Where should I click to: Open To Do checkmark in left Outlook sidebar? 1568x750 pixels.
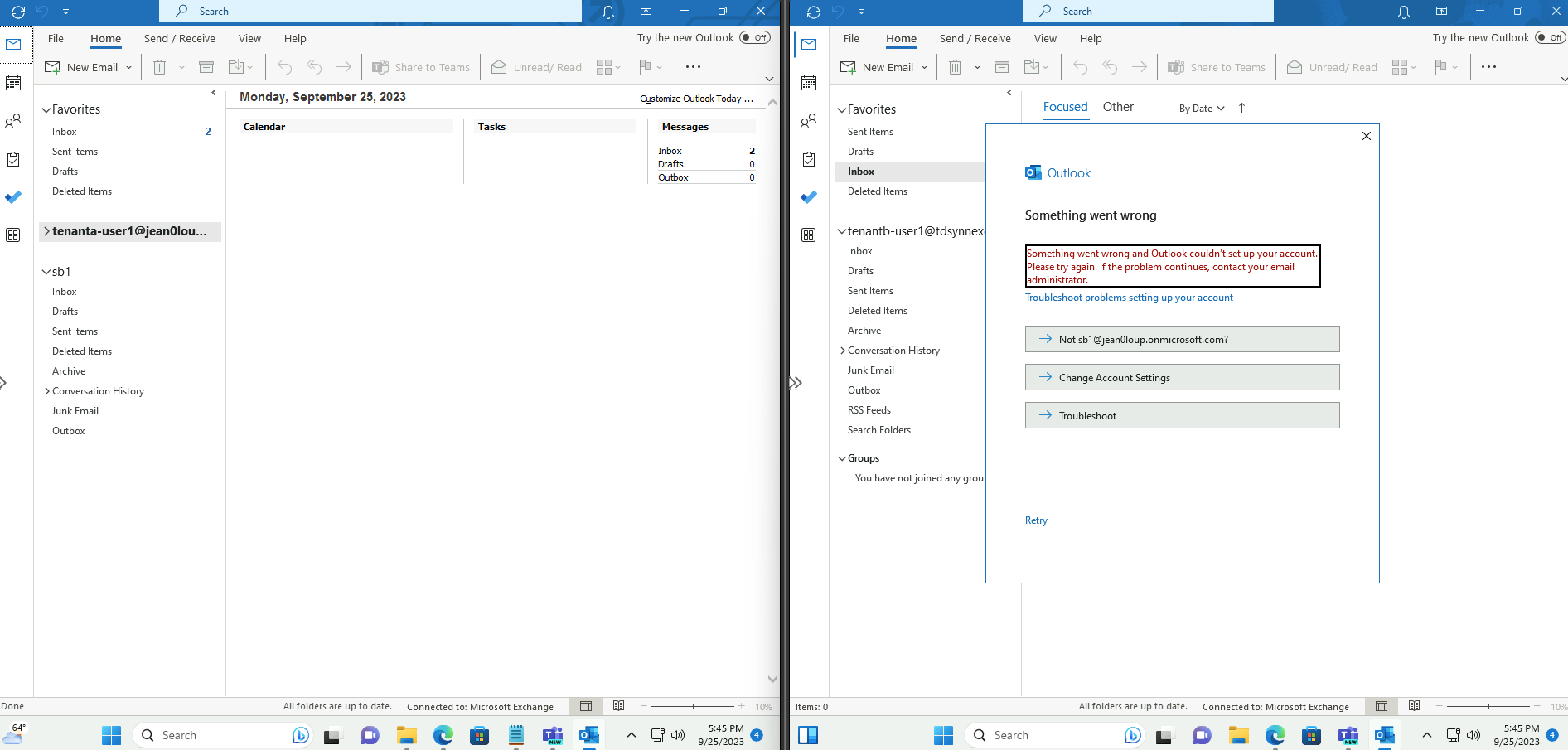(x=13, y=197)
